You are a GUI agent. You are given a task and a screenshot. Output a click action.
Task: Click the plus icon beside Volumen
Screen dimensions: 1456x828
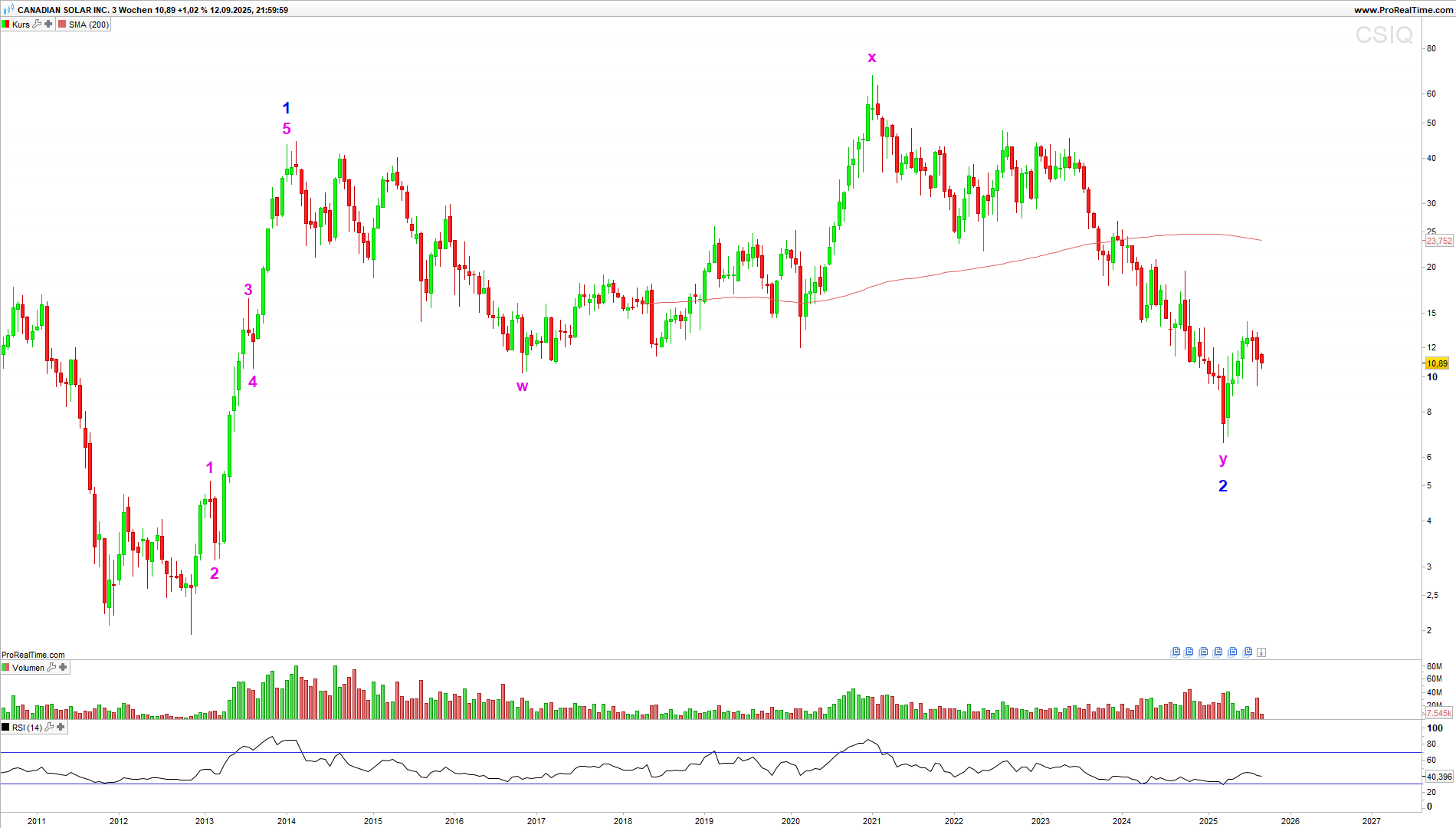pyautogui.click(x=63, y=668)
